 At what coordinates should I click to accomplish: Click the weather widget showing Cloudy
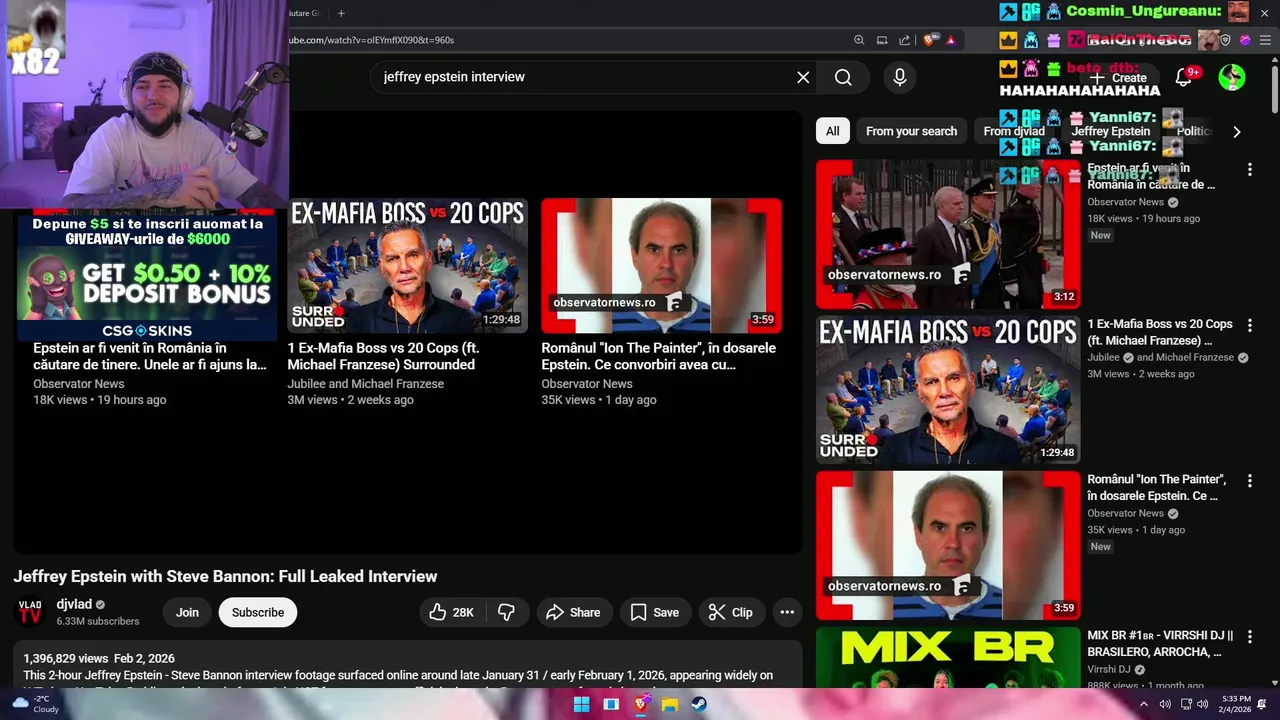[35, 704]
